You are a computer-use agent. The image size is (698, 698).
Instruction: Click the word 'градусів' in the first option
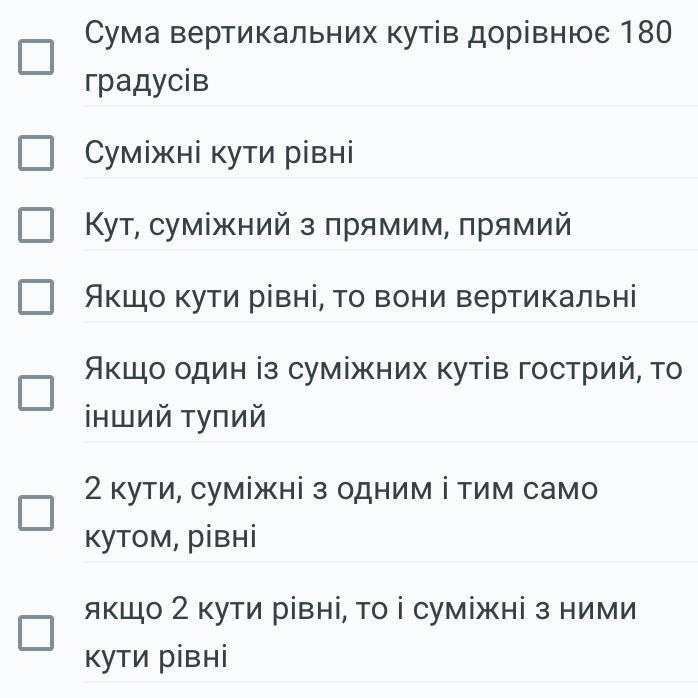coord(147,81)
